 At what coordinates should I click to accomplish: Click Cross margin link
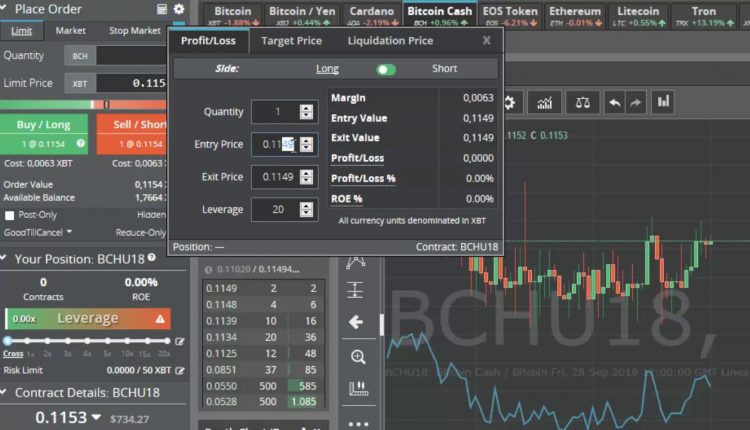pyautogui.click(x=13, y=353)
